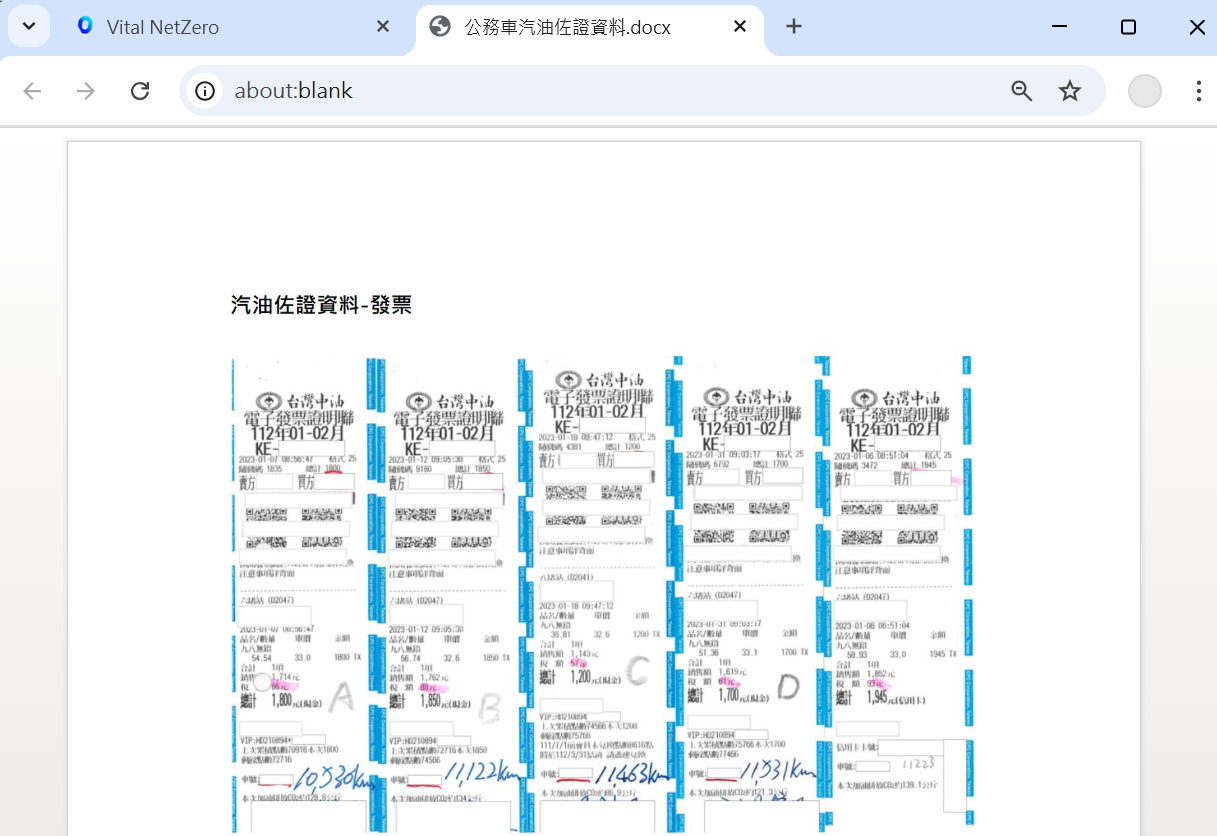
Task: Open the zoom magnifier control
Action: (x=1021, y=91)
